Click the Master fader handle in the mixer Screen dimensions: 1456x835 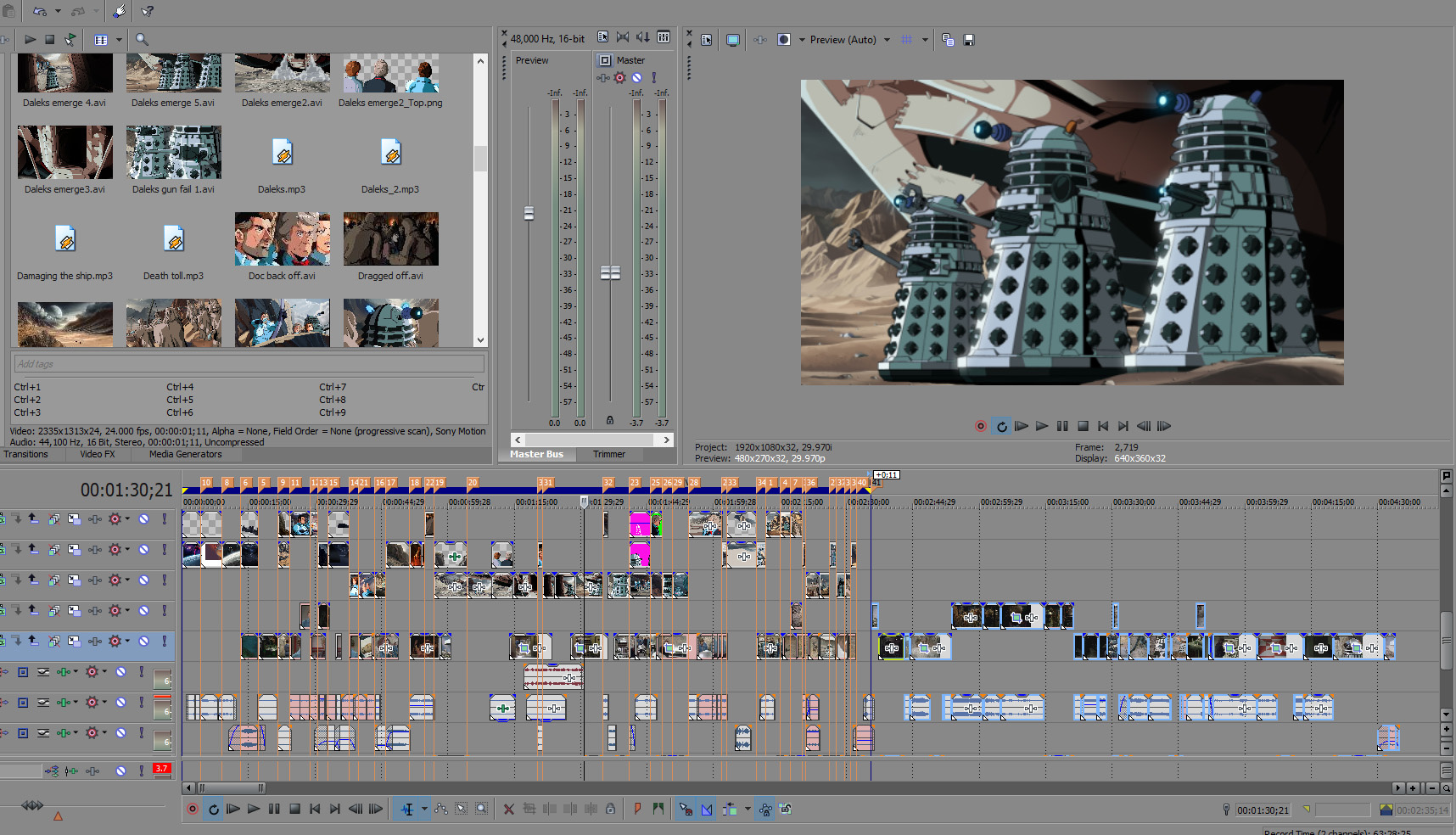pyautogui.click(x=610, y=272)
